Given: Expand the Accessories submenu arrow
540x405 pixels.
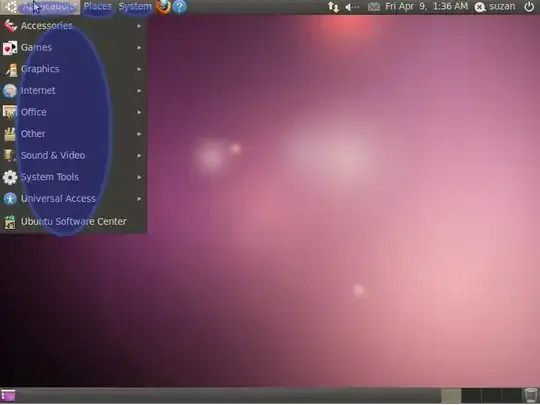Looking at the screenshot, I should [x=139, y=26].
